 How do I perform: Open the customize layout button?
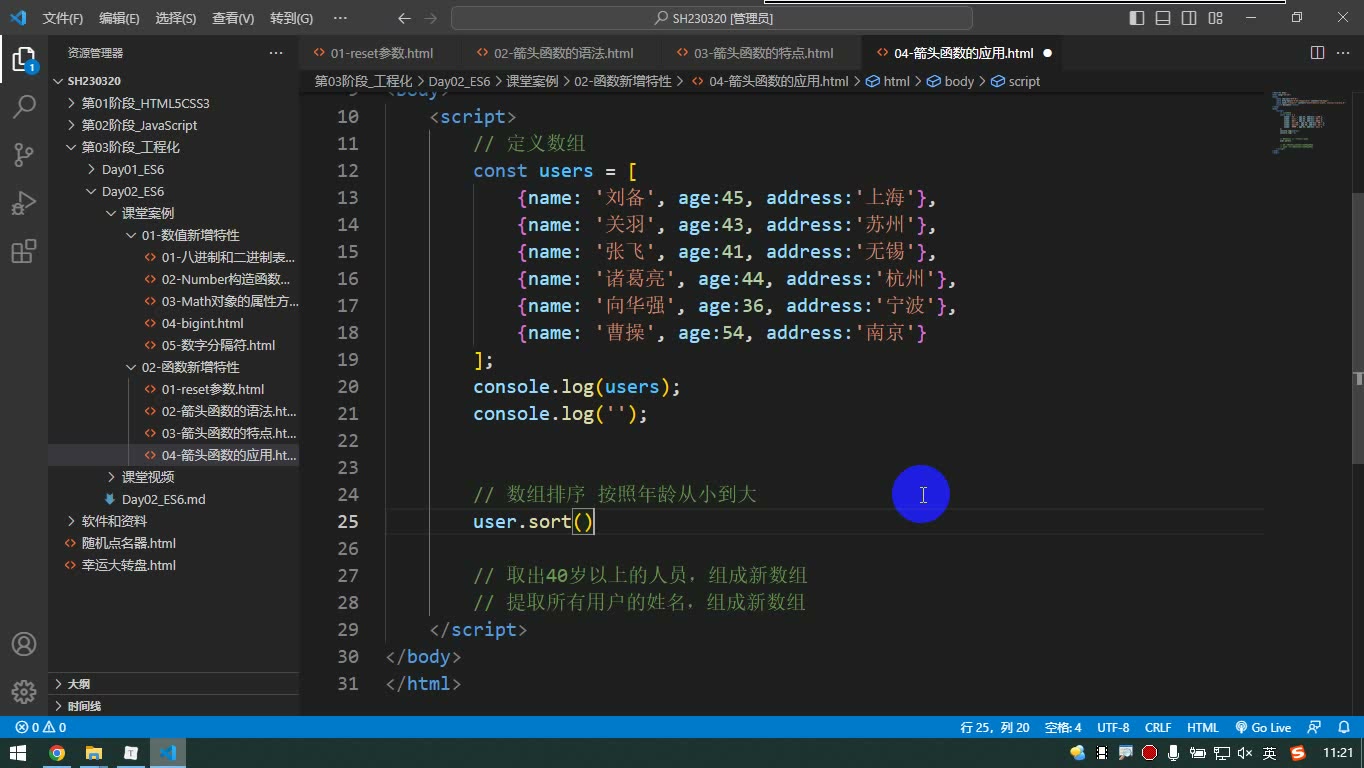(1215, 18)
